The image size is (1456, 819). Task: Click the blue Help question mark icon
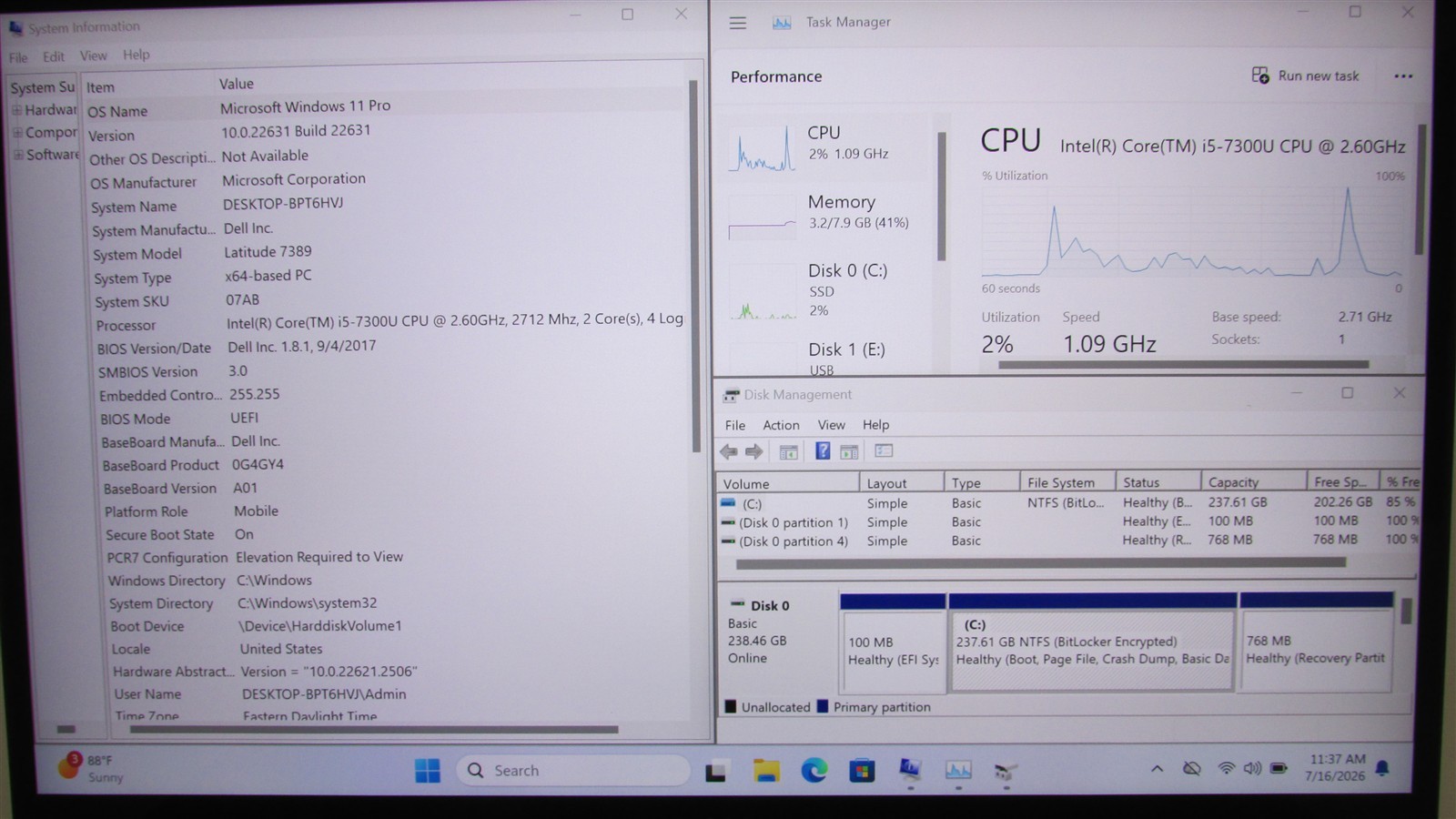[822, 450]
